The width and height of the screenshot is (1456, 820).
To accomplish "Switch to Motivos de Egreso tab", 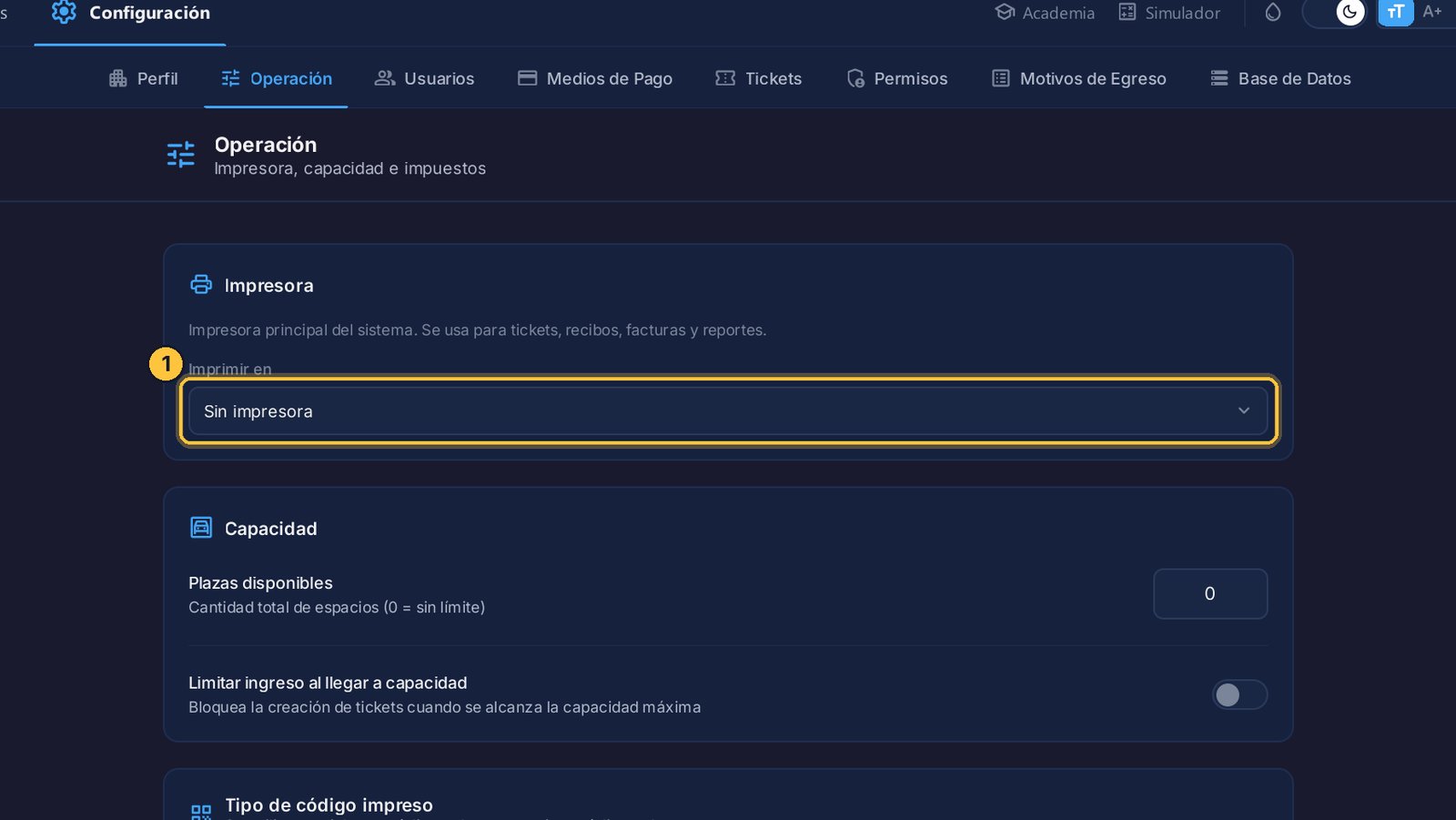I will pyautogui.click(x=1079, y=78).
